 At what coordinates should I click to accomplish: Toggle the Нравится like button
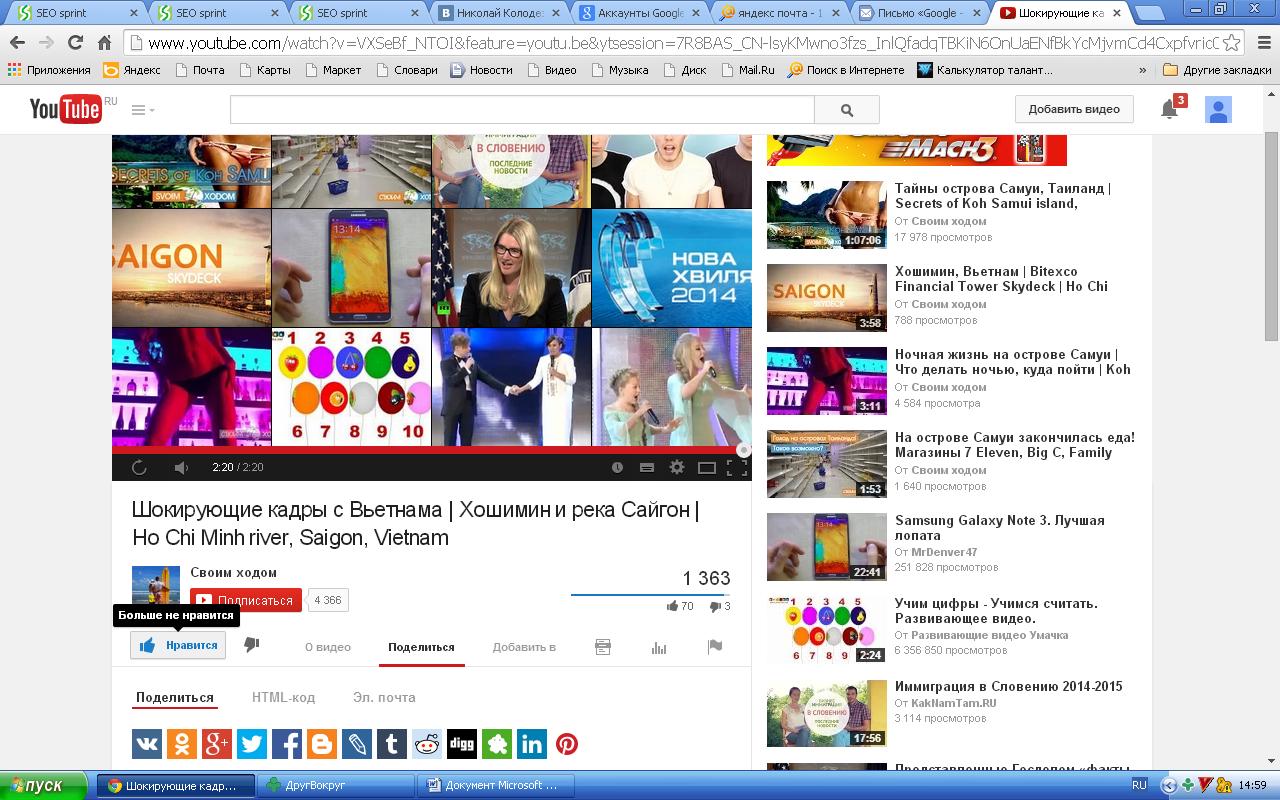(x=178, y=646)
